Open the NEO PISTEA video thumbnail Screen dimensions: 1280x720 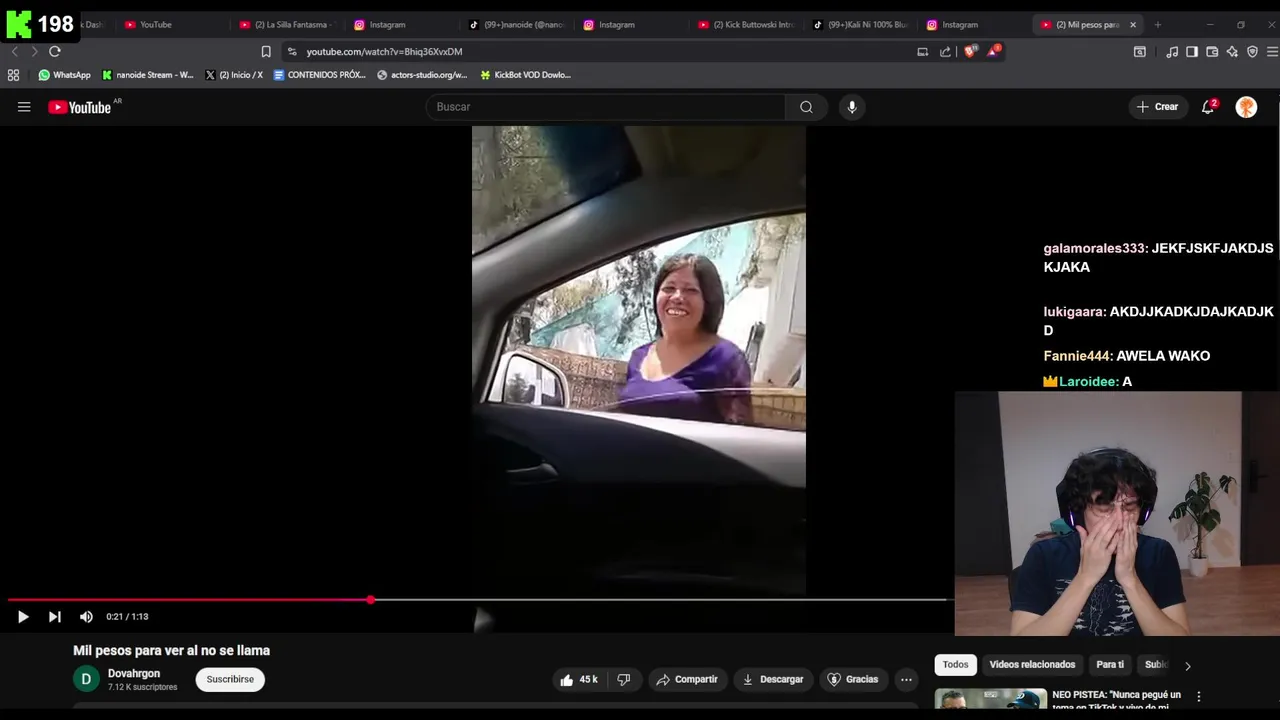click(991, 698)
